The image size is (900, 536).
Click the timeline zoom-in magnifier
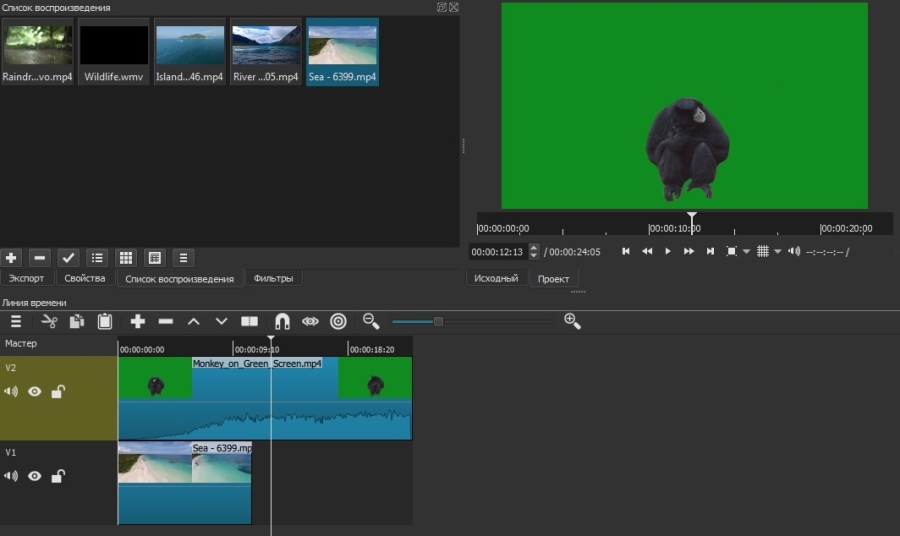pyautogui.click(x=572, y=321)
